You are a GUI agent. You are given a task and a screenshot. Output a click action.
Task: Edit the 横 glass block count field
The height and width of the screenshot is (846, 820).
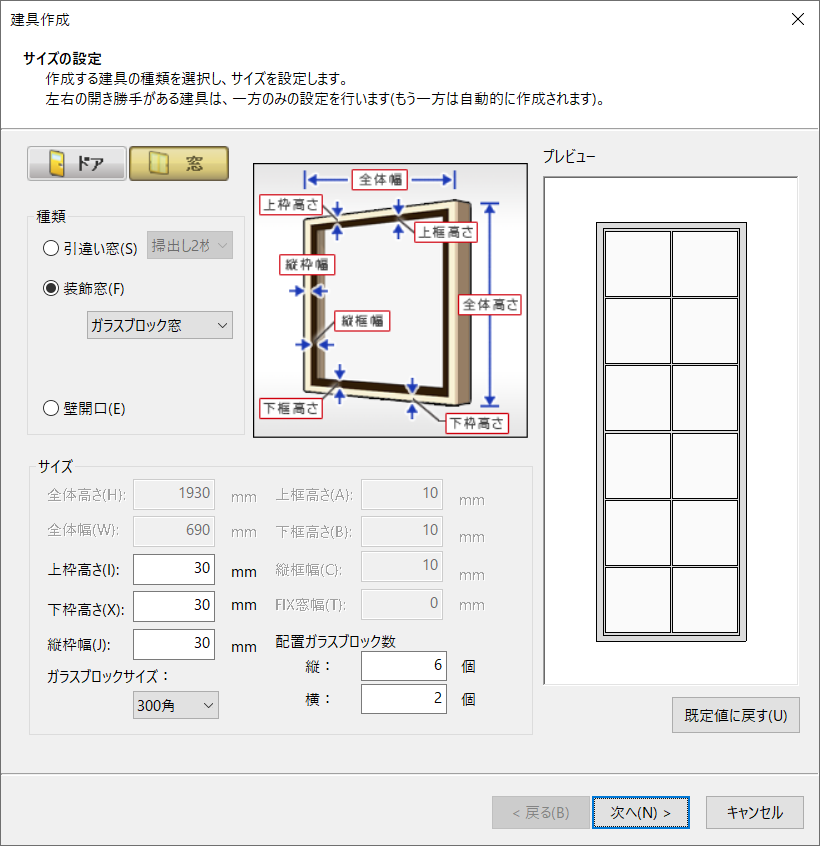[403, 699]
